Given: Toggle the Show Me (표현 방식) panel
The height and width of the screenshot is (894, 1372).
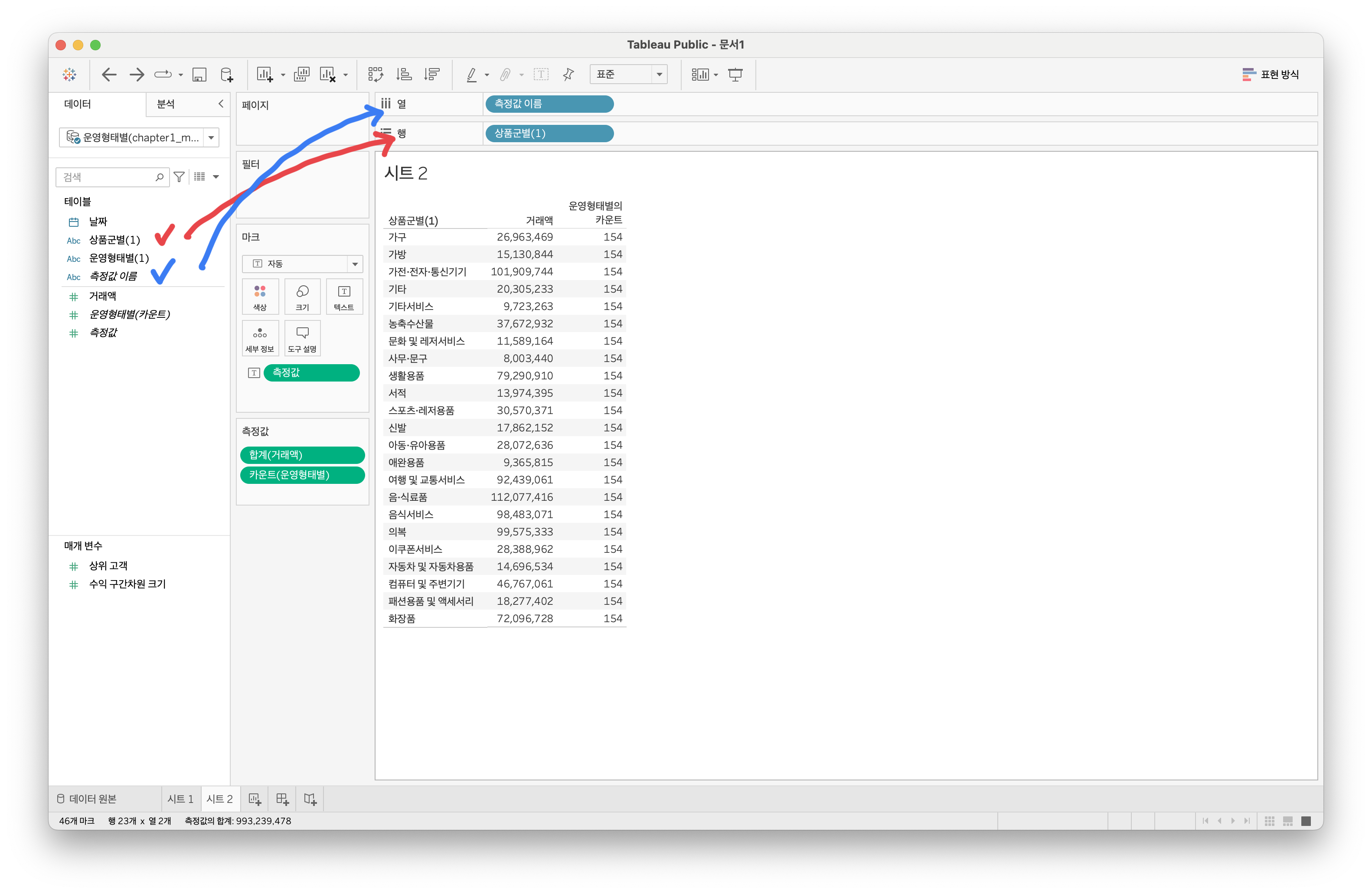Looking at the screenshot, I should tap(1271, 75).
